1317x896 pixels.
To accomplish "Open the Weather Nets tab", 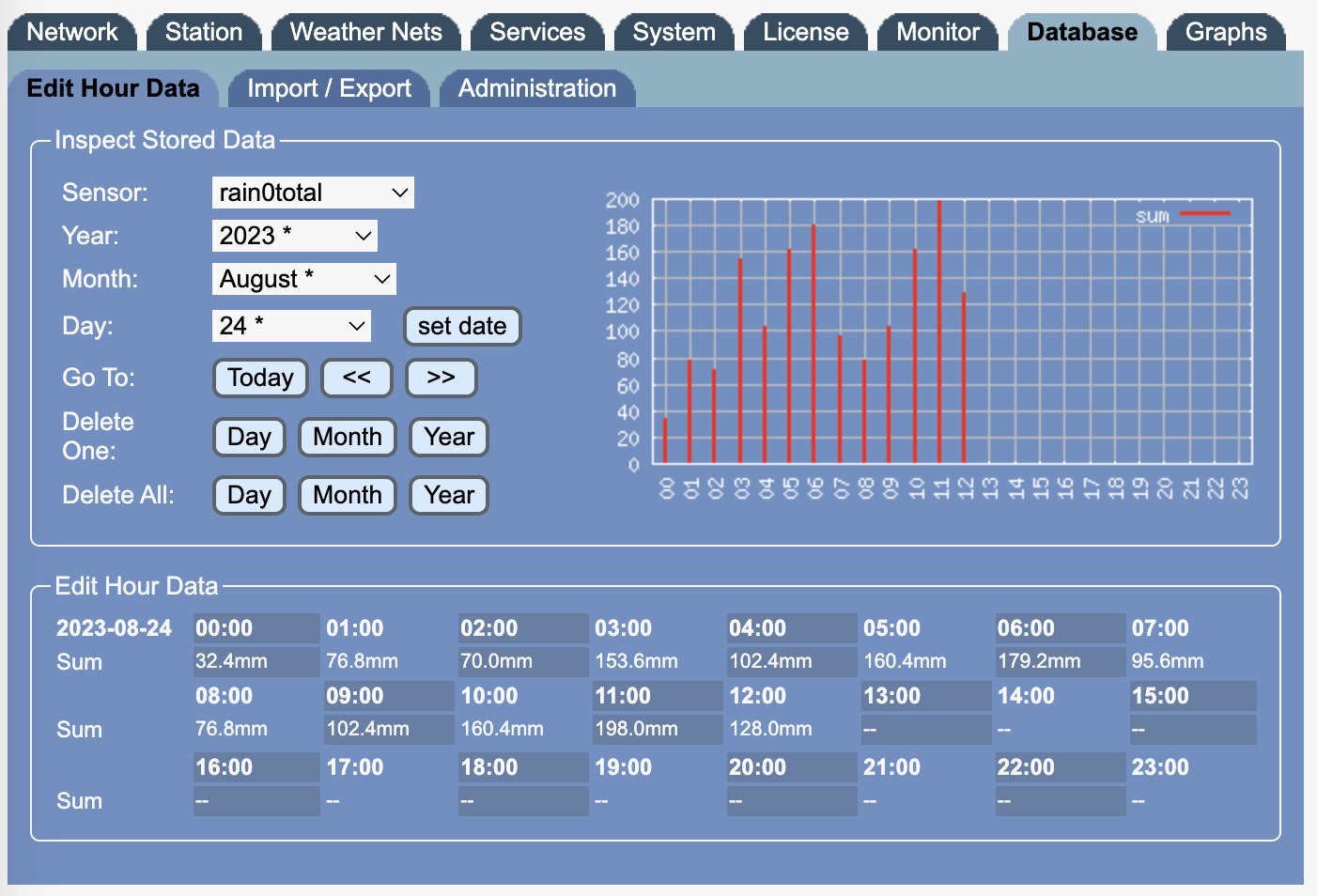I will point(365,32).
